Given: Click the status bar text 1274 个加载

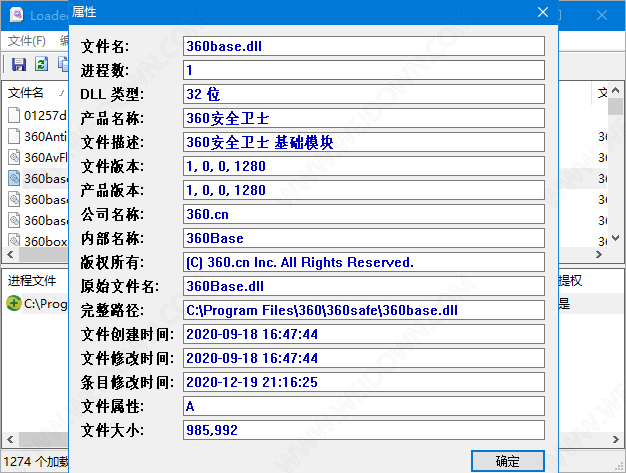Looking at the screenshot, I should 36,462.
